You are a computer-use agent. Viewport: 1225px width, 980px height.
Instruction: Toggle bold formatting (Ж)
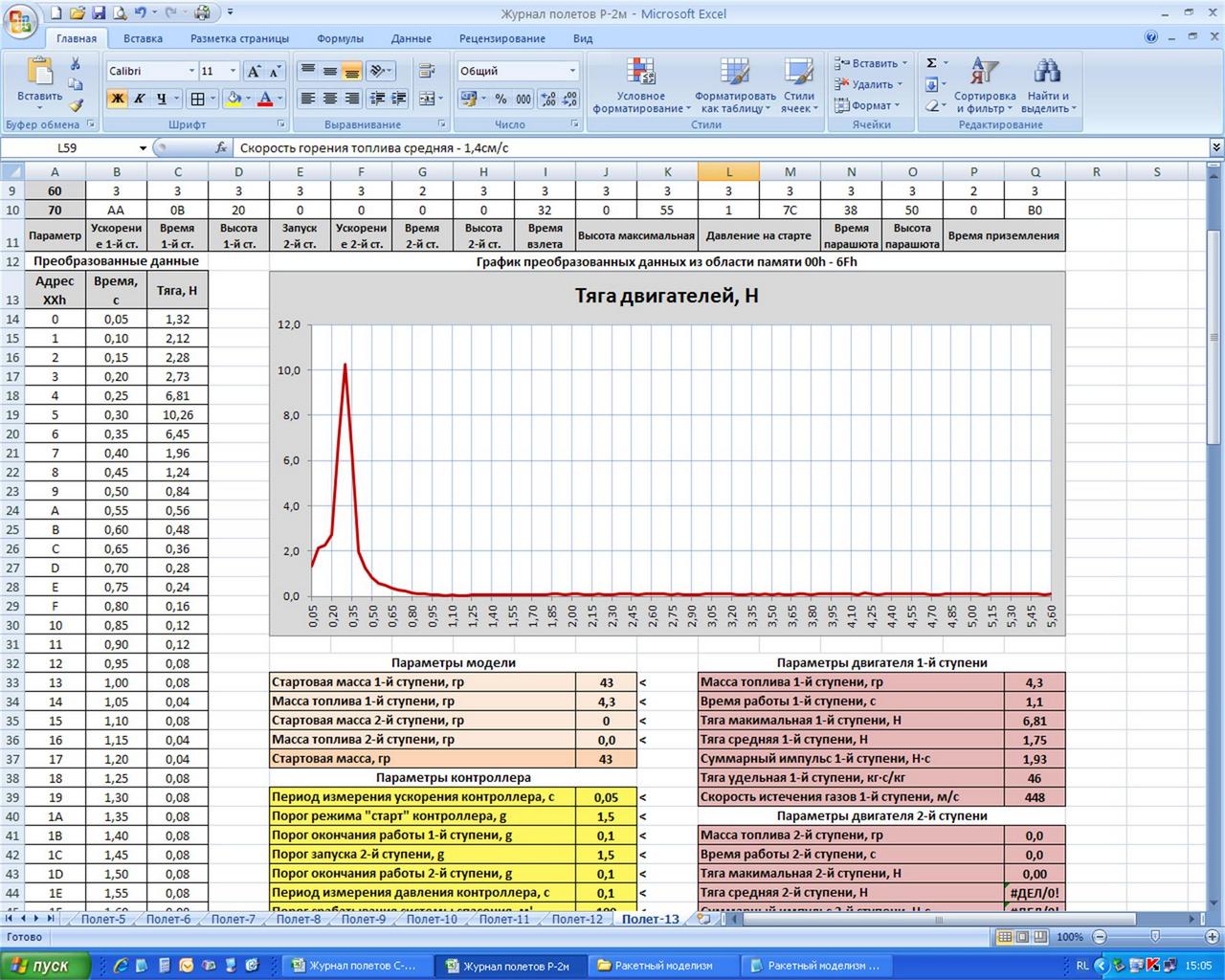pos(117,99)
